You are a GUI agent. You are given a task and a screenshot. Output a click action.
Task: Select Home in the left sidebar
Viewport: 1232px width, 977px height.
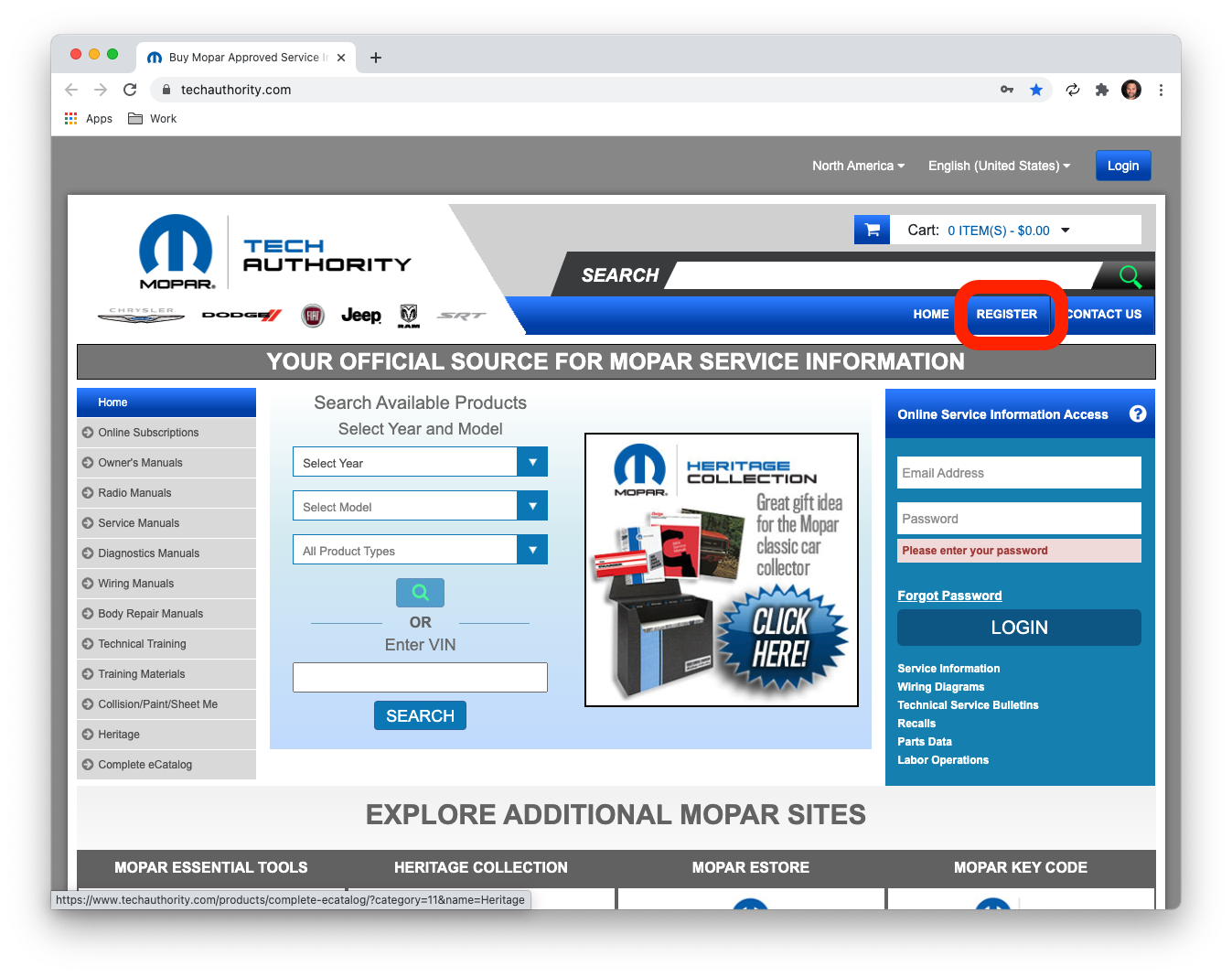pyautogui.click(x=166, y=403)
